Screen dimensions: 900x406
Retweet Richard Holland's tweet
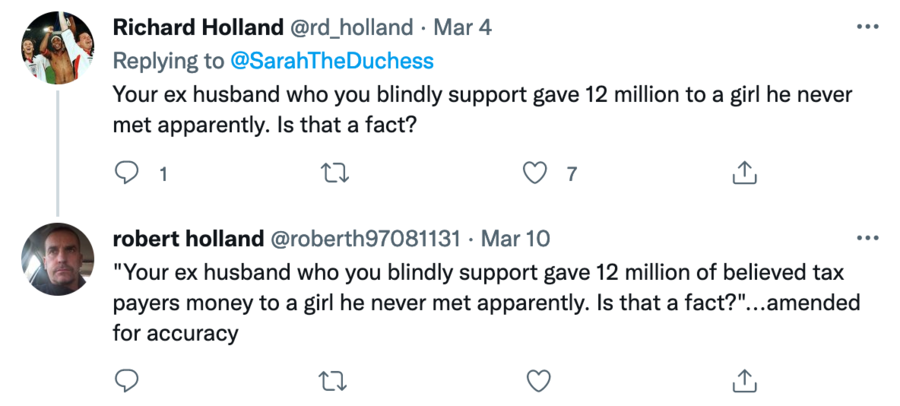[331, 173]
